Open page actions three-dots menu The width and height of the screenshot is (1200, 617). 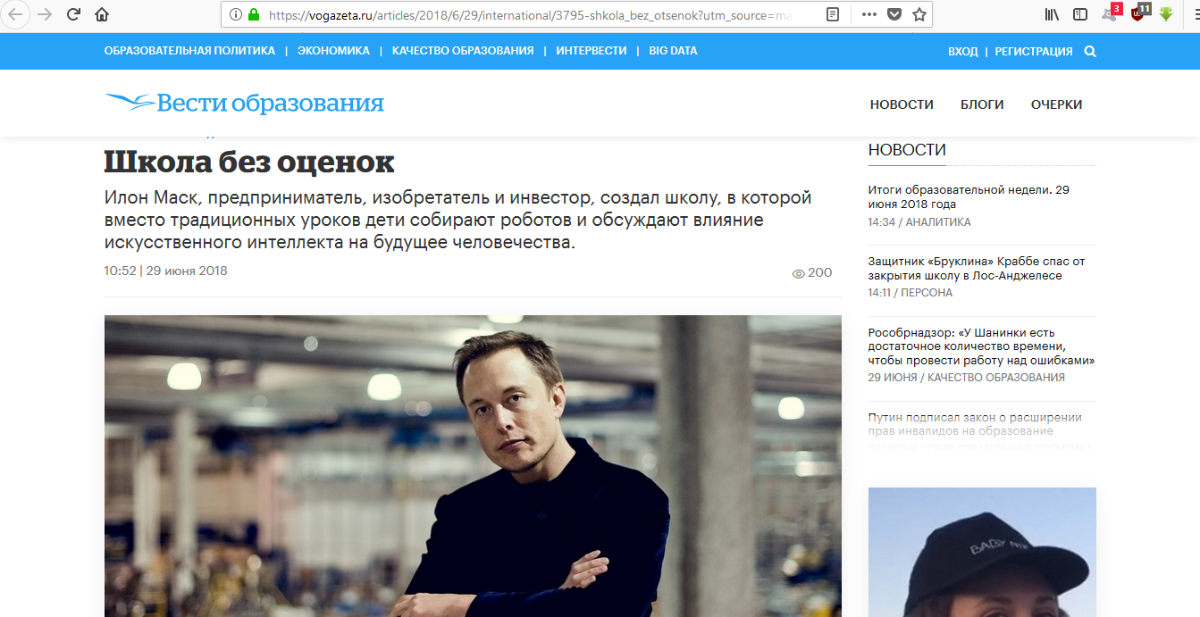pos(868,15)
